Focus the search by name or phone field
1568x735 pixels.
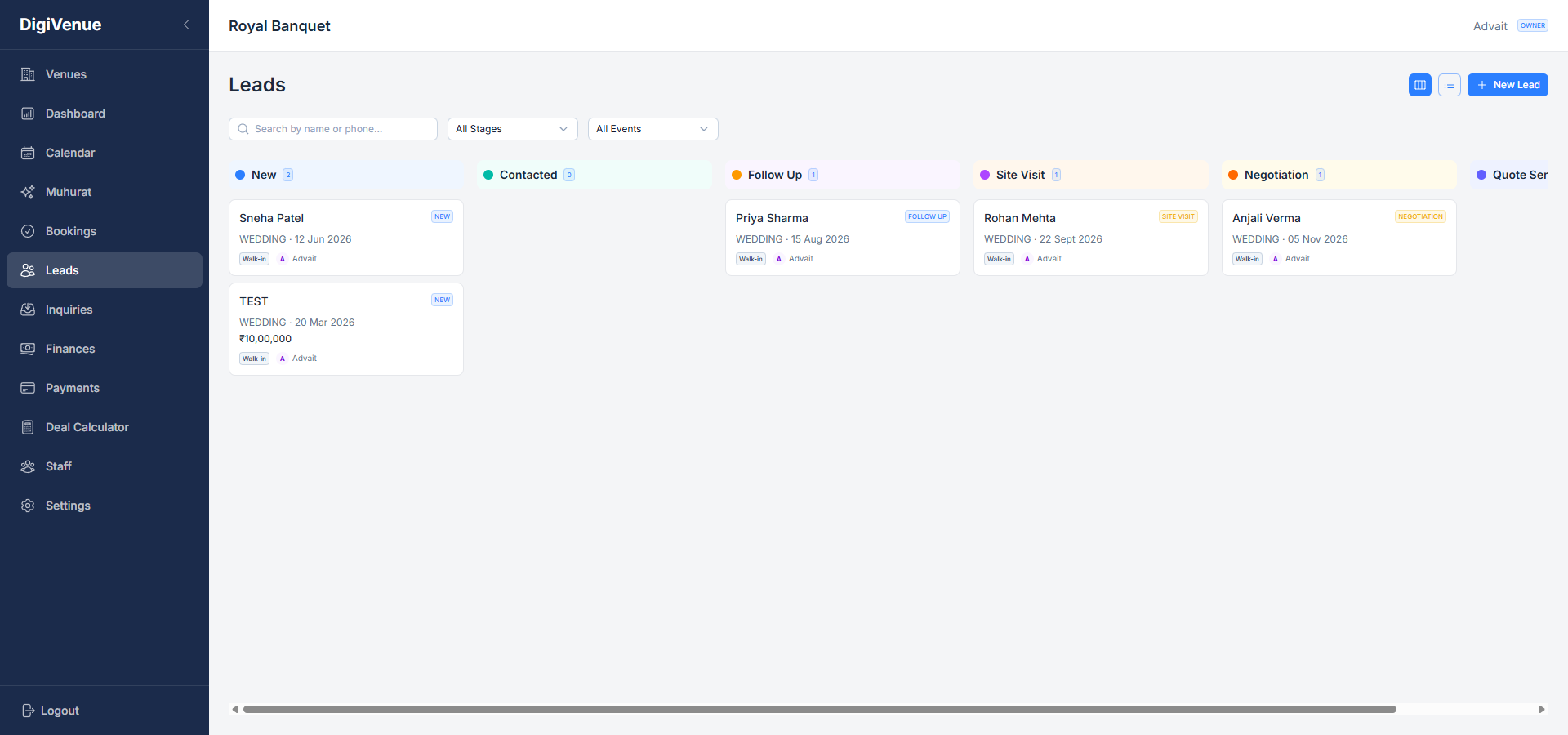point(333,129)
